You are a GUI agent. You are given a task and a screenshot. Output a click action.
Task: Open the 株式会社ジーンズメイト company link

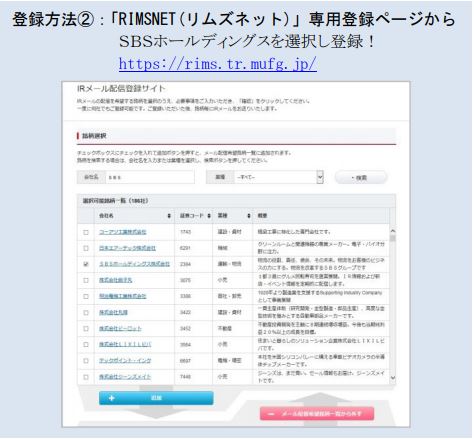125,377
